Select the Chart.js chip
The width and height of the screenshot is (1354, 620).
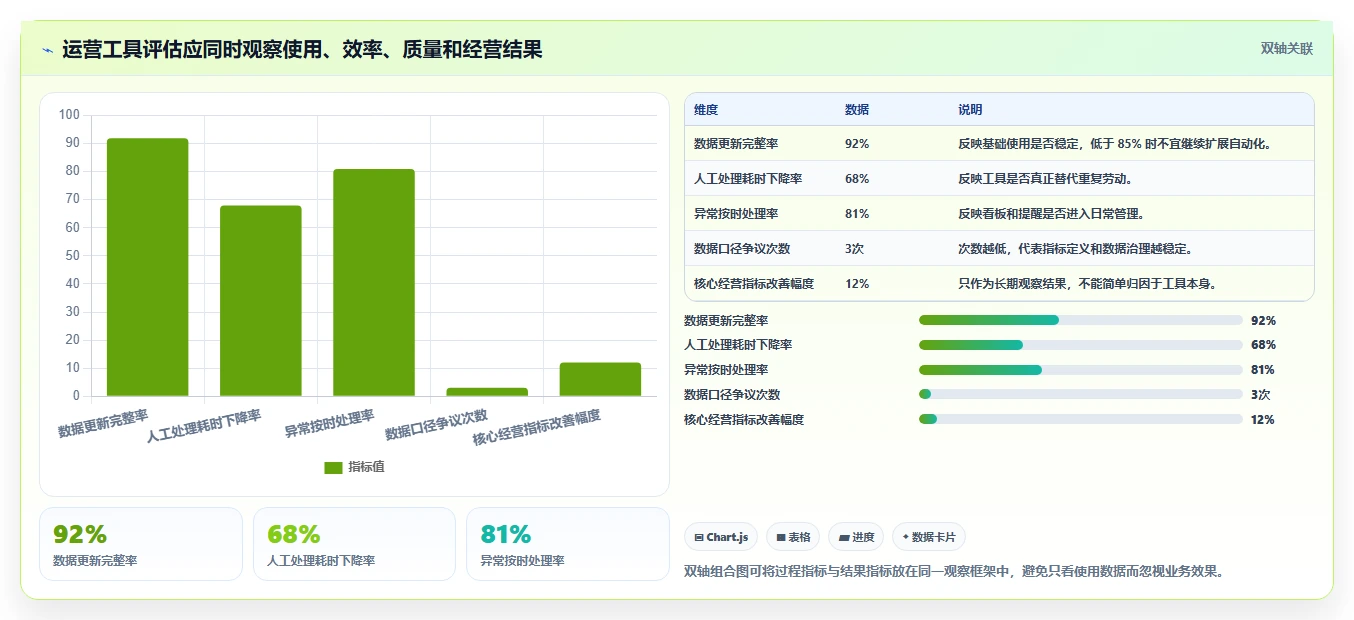click(721, 537)
